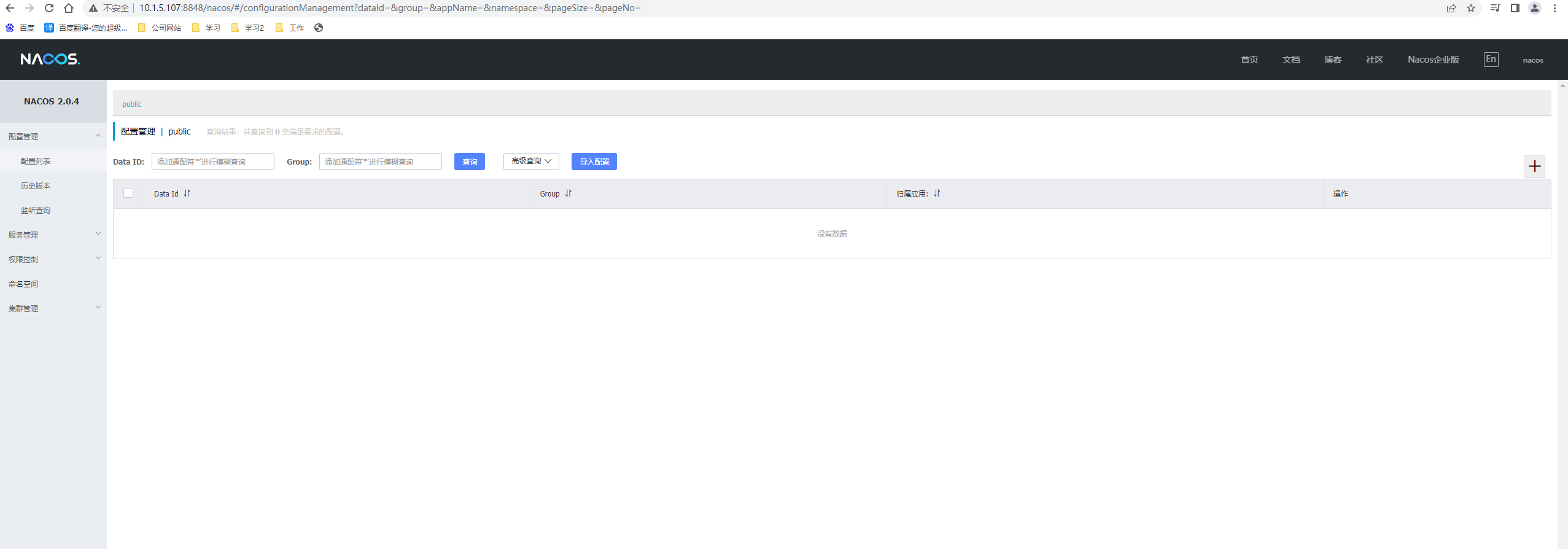Open the 百度 bookmark
The image size is (1568, 549).
[x=20, y=28]
